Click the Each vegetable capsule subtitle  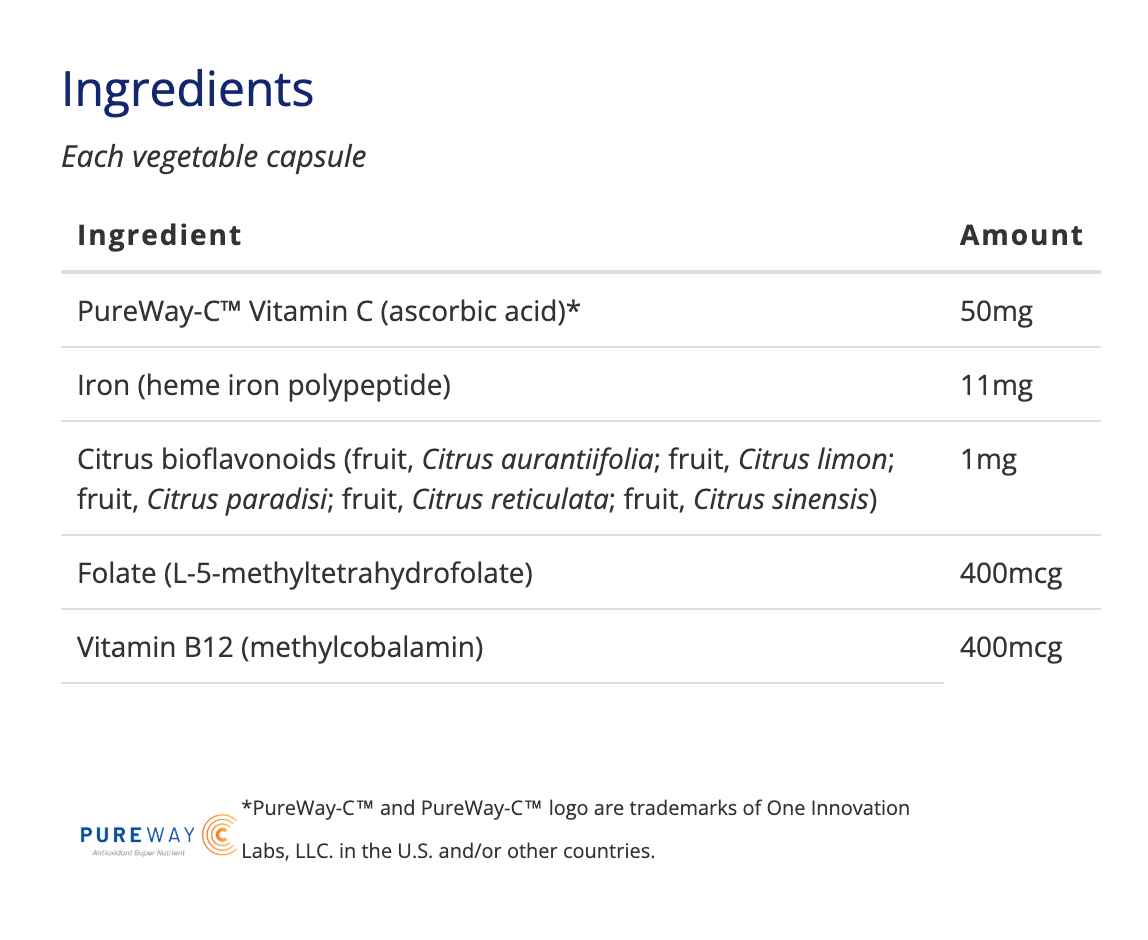pos(214,157)
